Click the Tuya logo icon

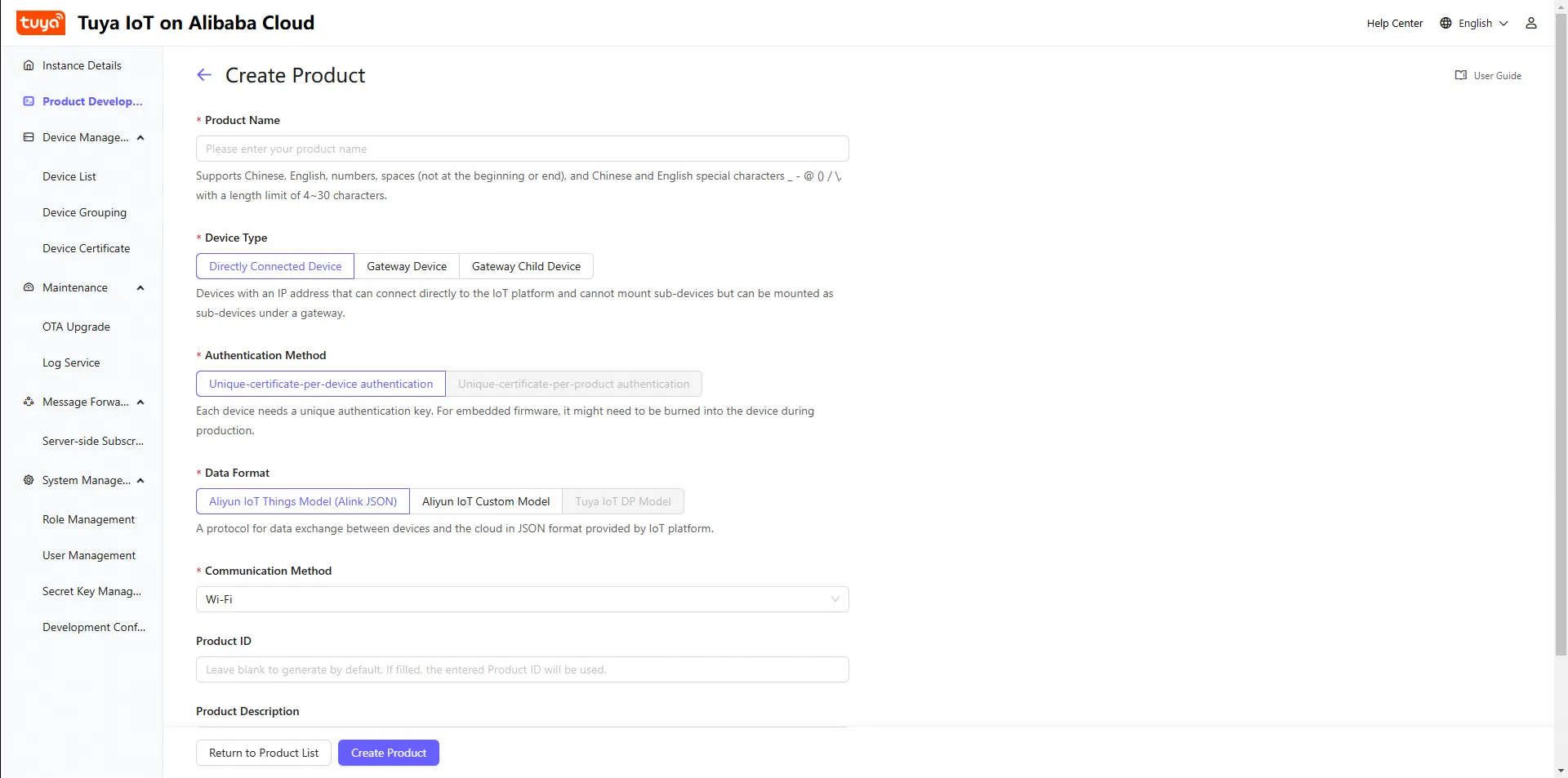[41, 23]
